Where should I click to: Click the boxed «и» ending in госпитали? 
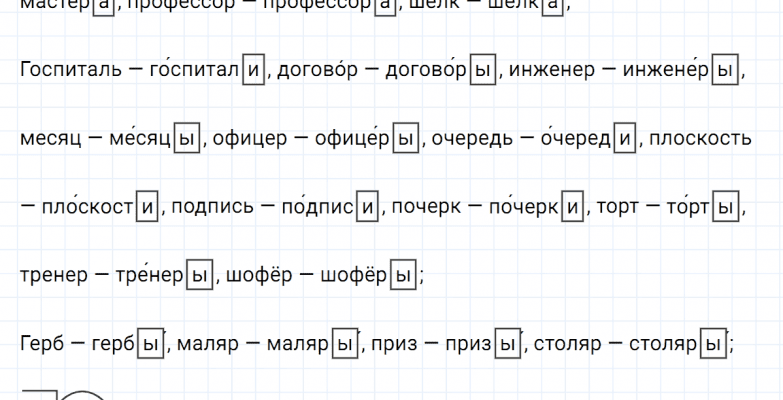[254, 71]
